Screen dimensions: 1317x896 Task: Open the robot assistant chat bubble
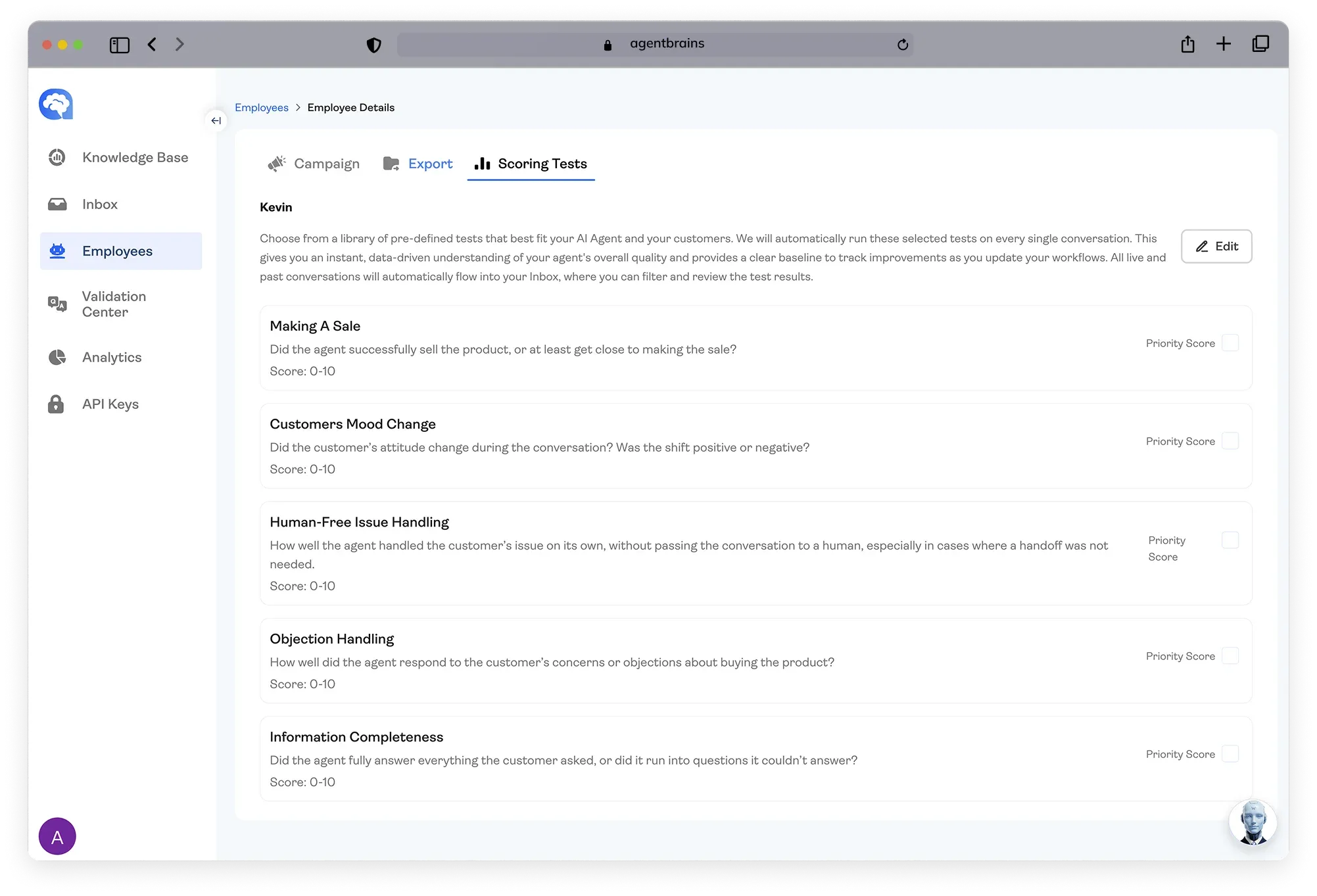coord(1253,822)
